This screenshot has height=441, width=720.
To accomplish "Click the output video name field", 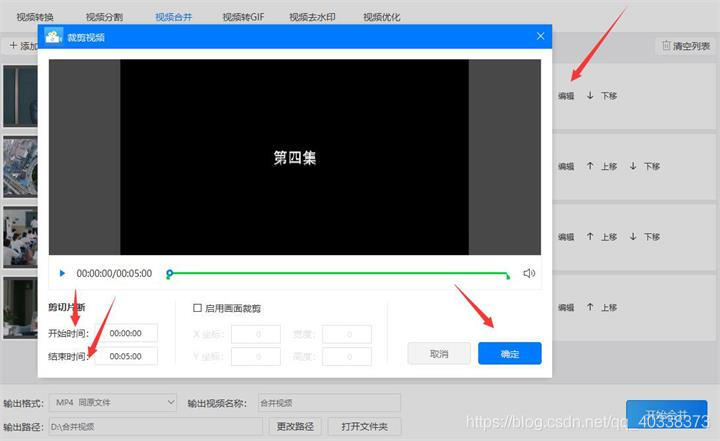I will 329,403.
